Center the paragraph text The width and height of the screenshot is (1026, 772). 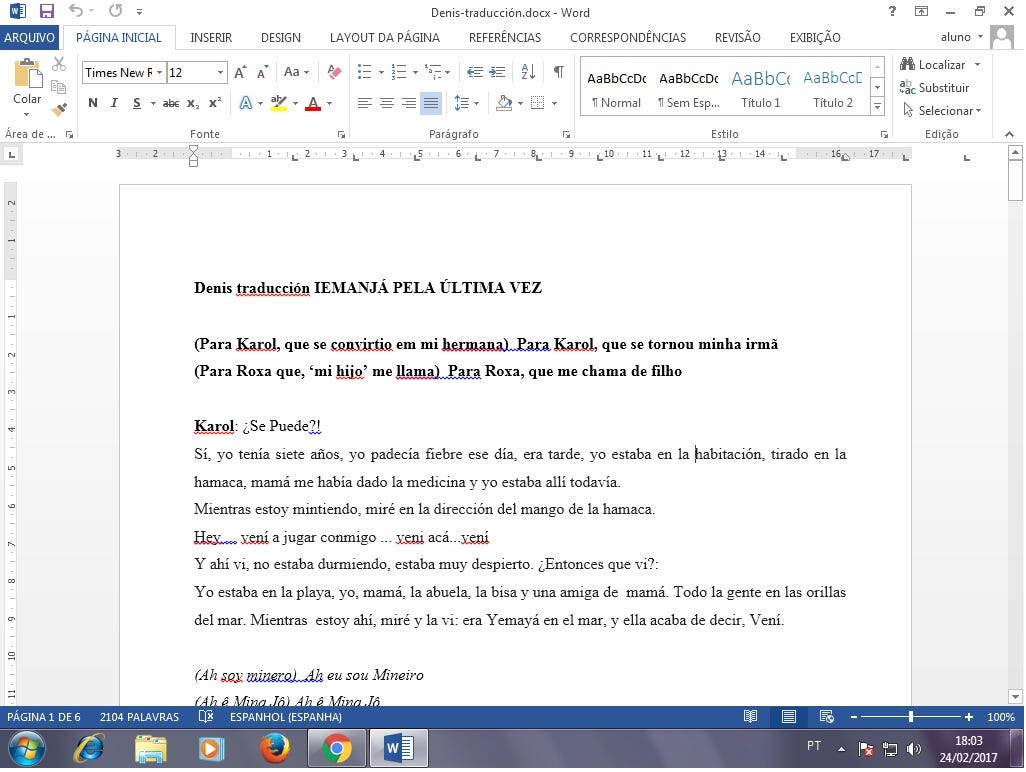(387, 103)
